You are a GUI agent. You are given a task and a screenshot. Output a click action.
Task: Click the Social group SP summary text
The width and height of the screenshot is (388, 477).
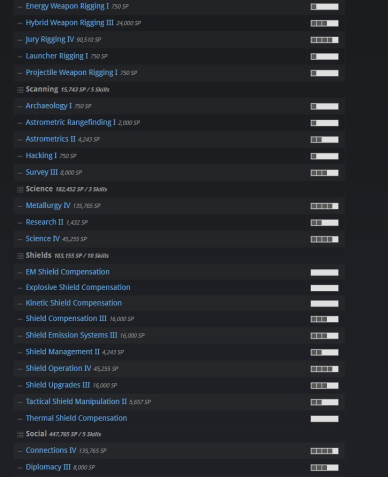click(75, 434)
